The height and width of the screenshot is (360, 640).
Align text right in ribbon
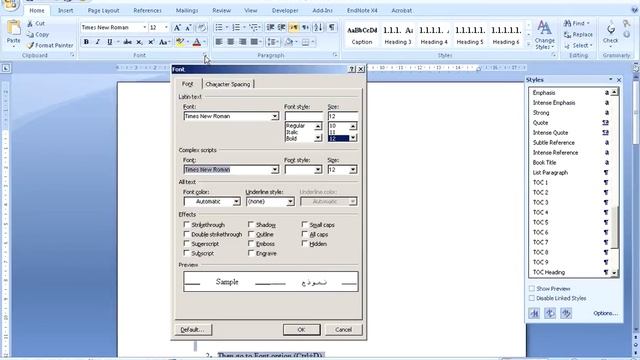coord(242,42)
